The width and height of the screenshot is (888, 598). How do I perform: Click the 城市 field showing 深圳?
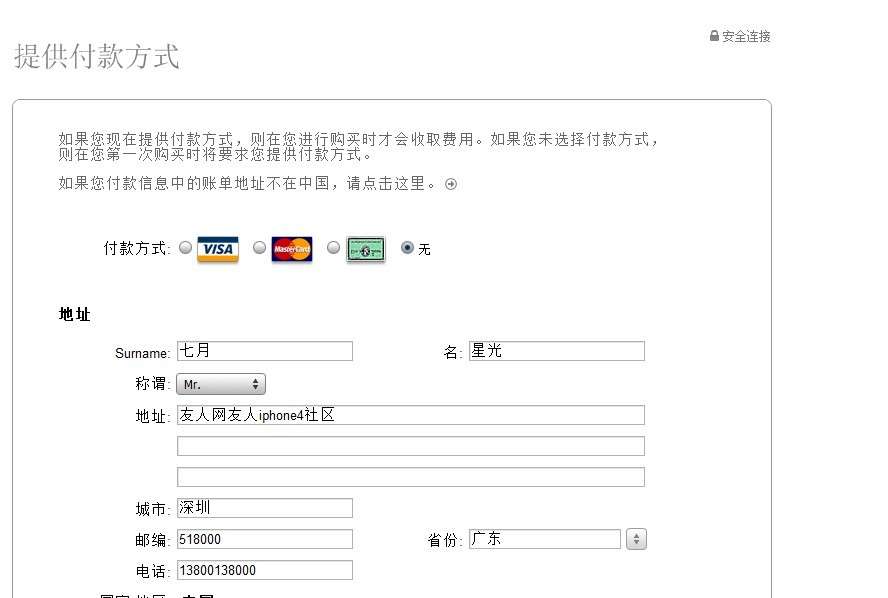[x=264, y=507]
